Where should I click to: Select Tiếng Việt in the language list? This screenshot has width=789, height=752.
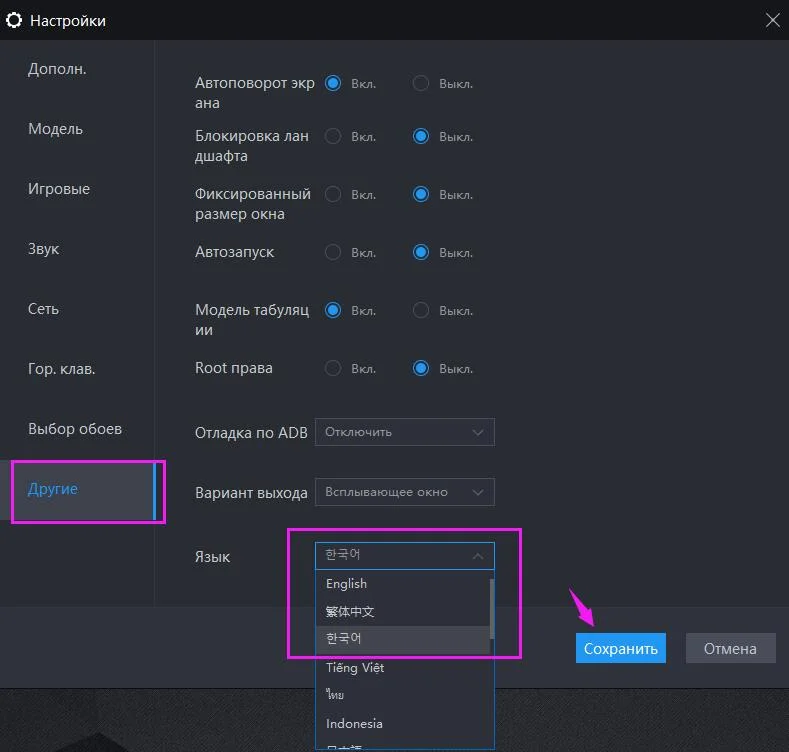pos(402,667)
